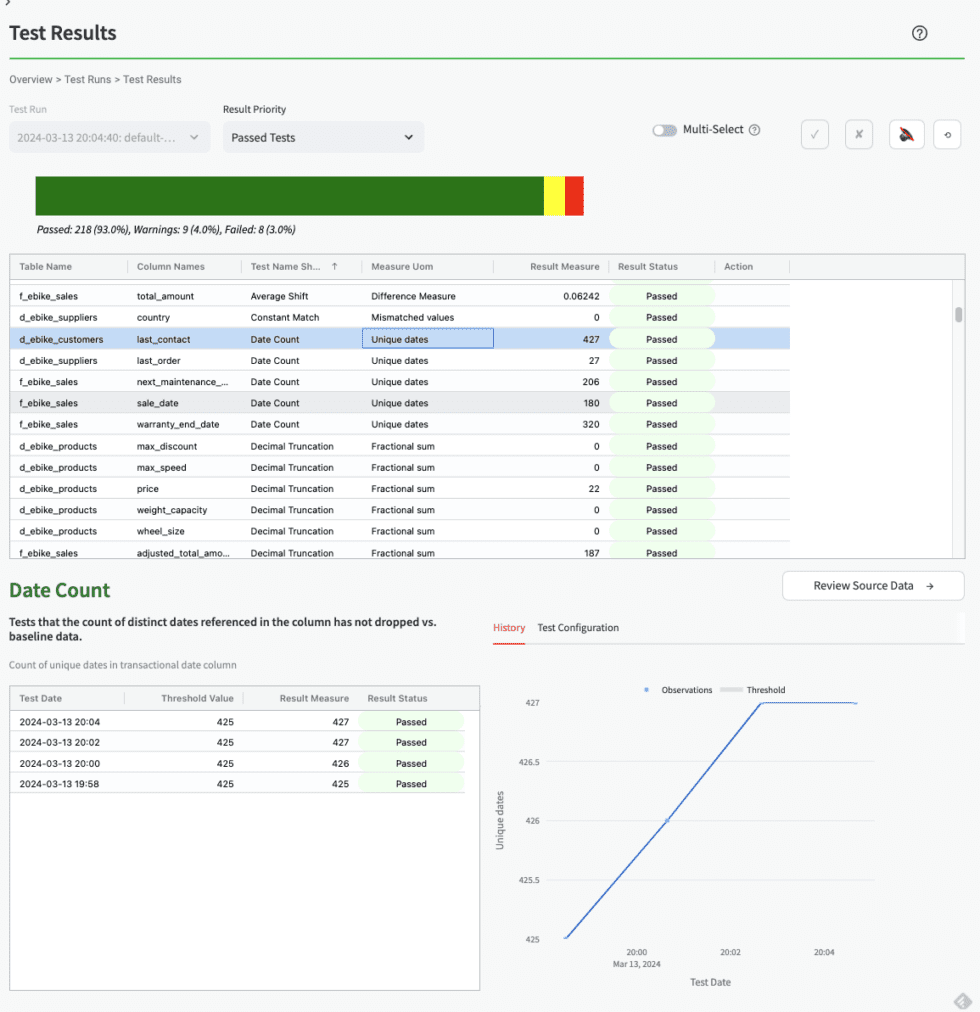Click the sort arrow on Test Name column
Screen dimensions: 980x1012
(x=333, y=267)
